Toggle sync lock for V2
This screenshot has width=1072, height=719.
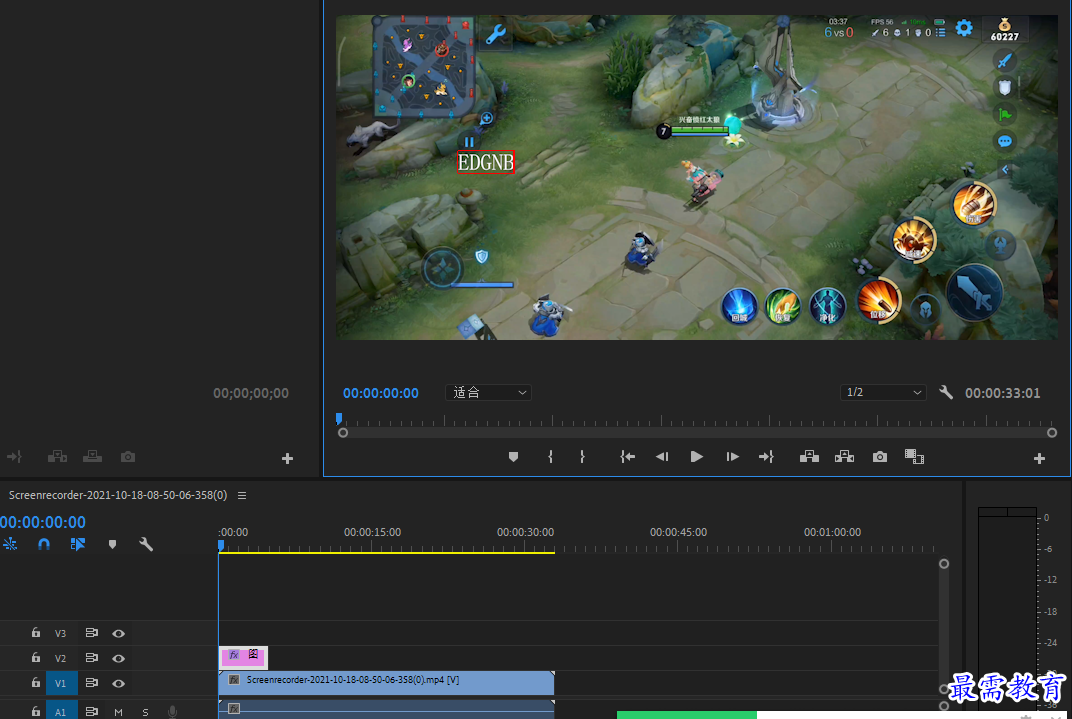(x=92, y=657)
